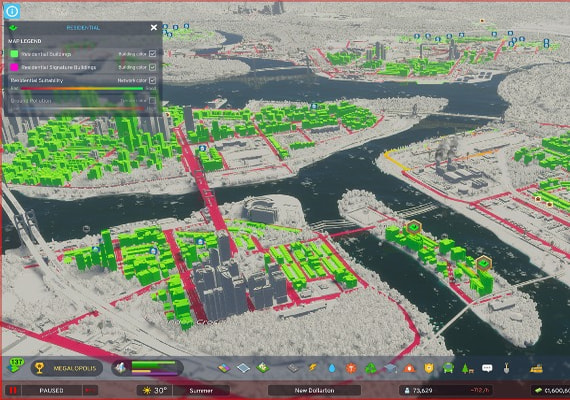Open the Roads tool menu

(293, 368)
